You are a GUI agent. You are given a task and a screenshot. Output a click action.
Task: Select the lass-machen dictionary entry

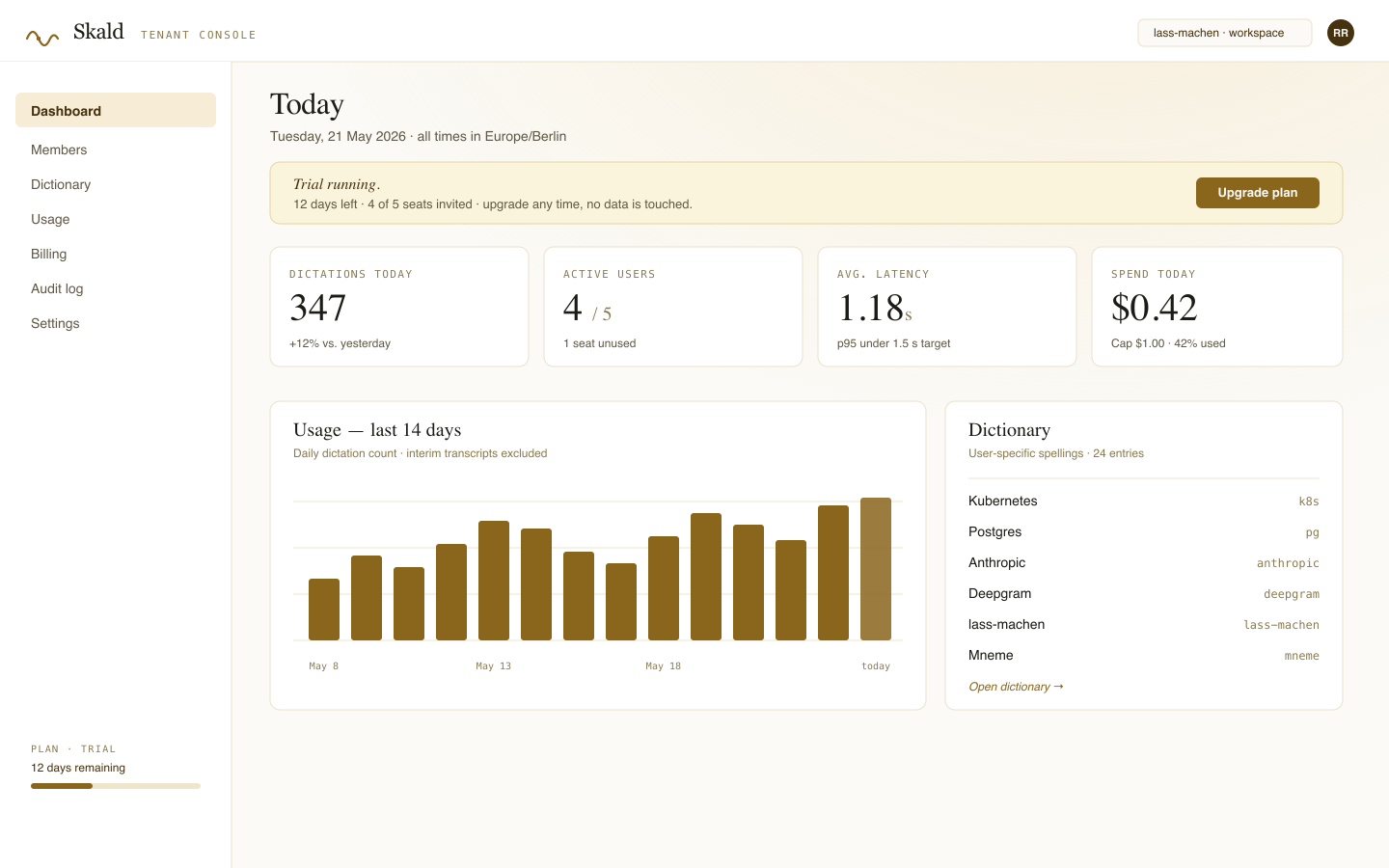coord(1144,624)
